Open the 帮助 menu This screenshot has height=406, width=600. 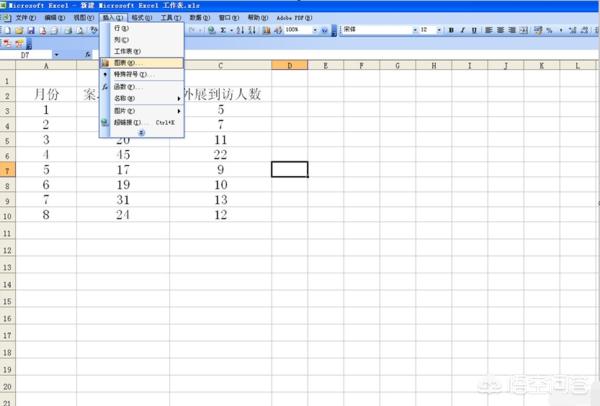pos(258,18)
